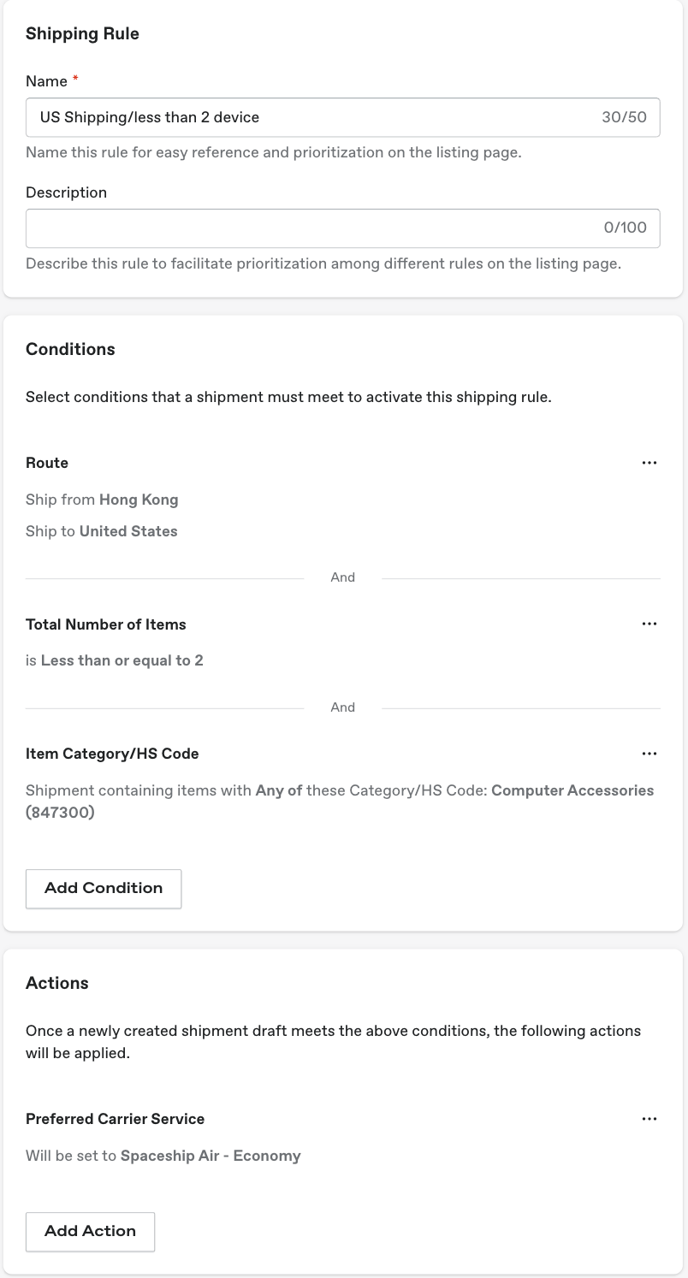Screen dimensions: 688x1278
Task: Focus the empty Description input field
Action: (x=343, y=228)
